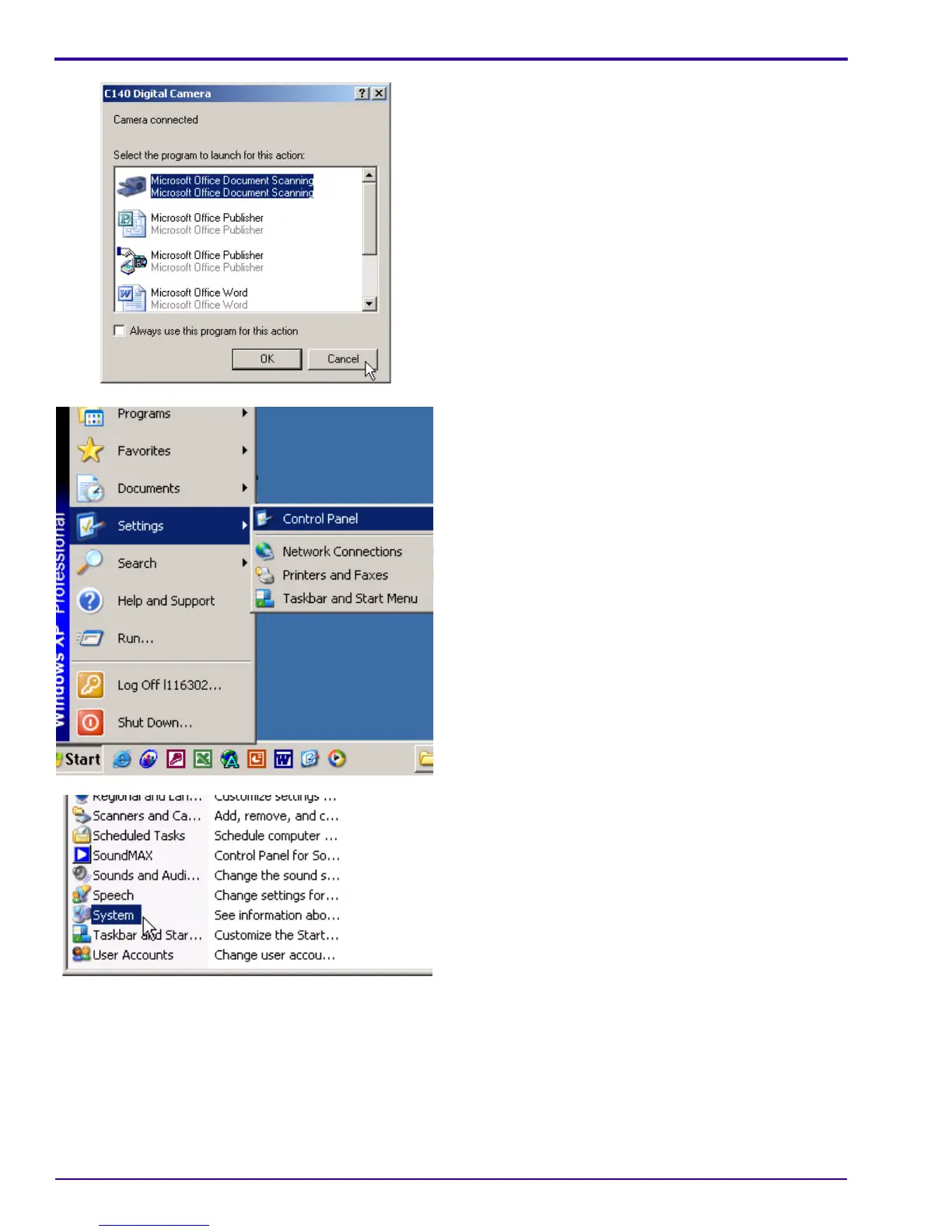Expand Documents submenu arrow
Viewport: 952px width, 1232px height.
244,488
